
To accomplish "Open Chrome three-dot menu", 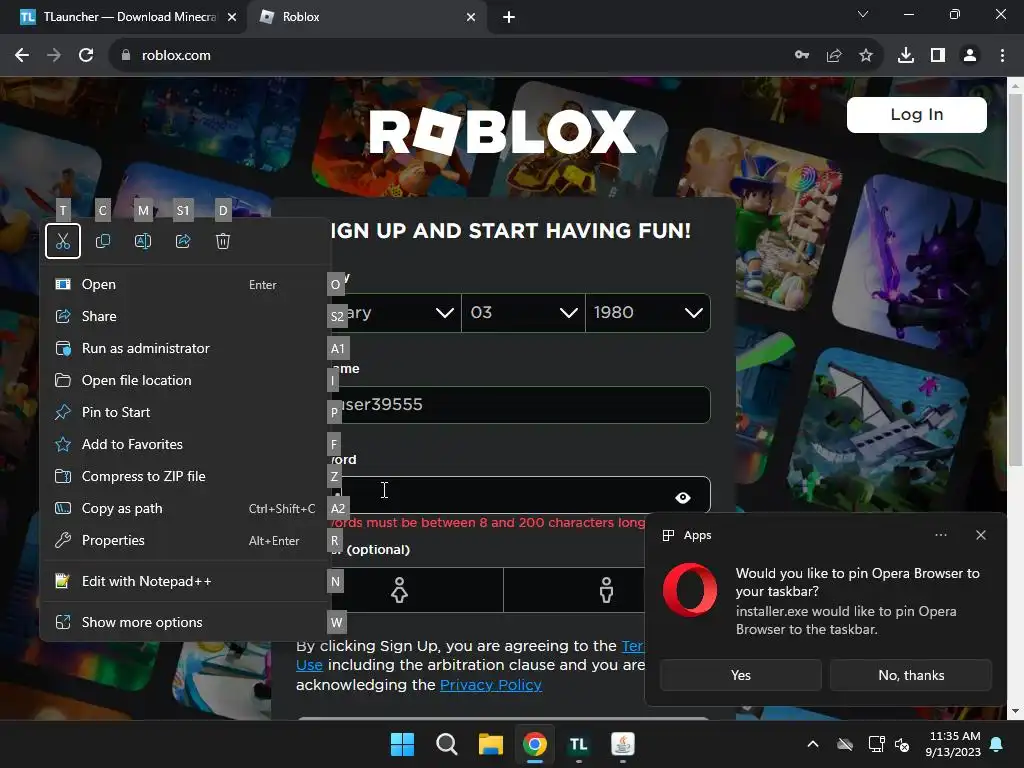I will click(x=1002, y=56).
